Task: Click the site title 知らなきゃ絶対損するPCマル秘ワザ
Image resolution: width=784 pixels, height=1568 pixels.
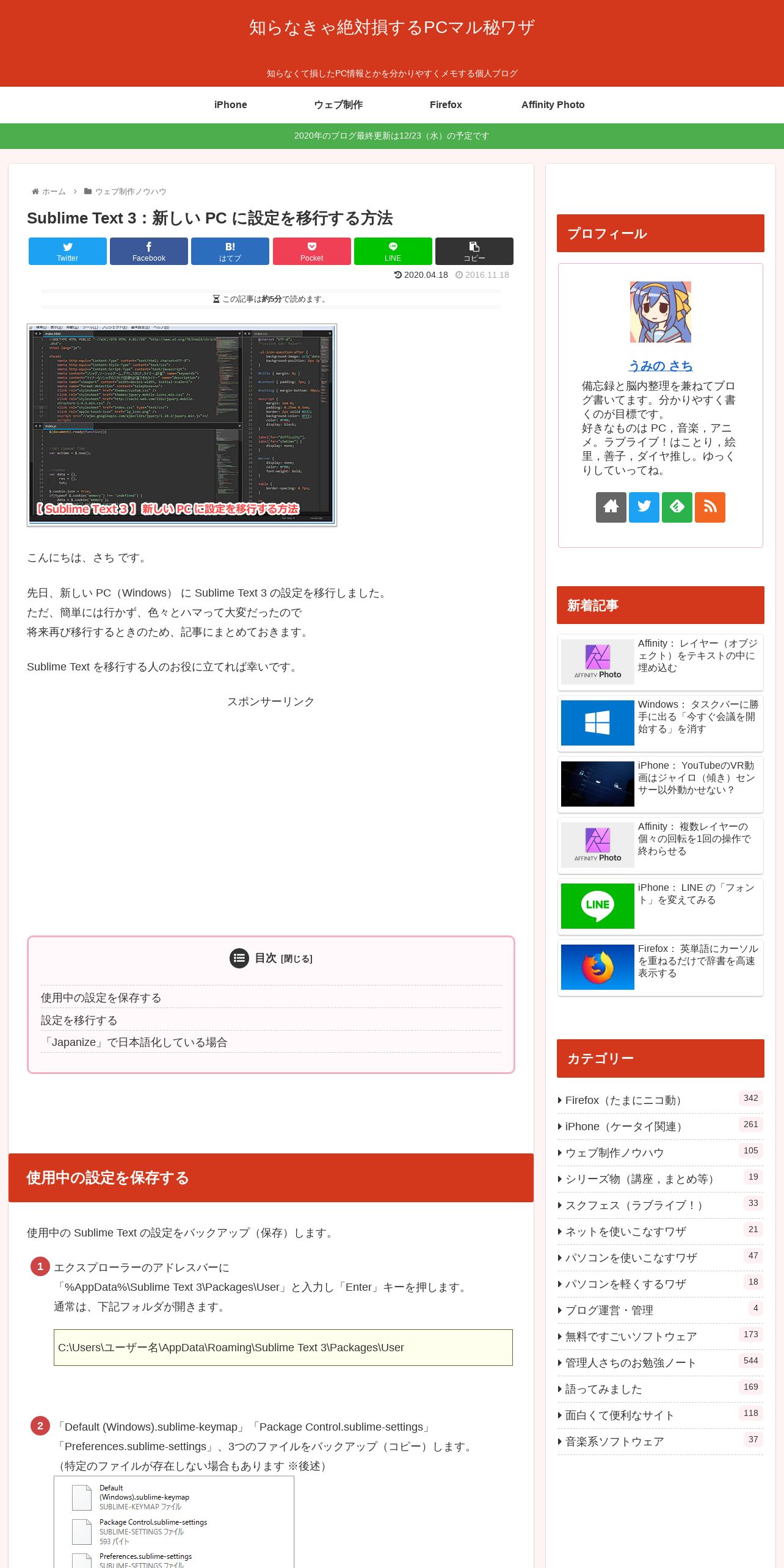Action: [392, 27]
